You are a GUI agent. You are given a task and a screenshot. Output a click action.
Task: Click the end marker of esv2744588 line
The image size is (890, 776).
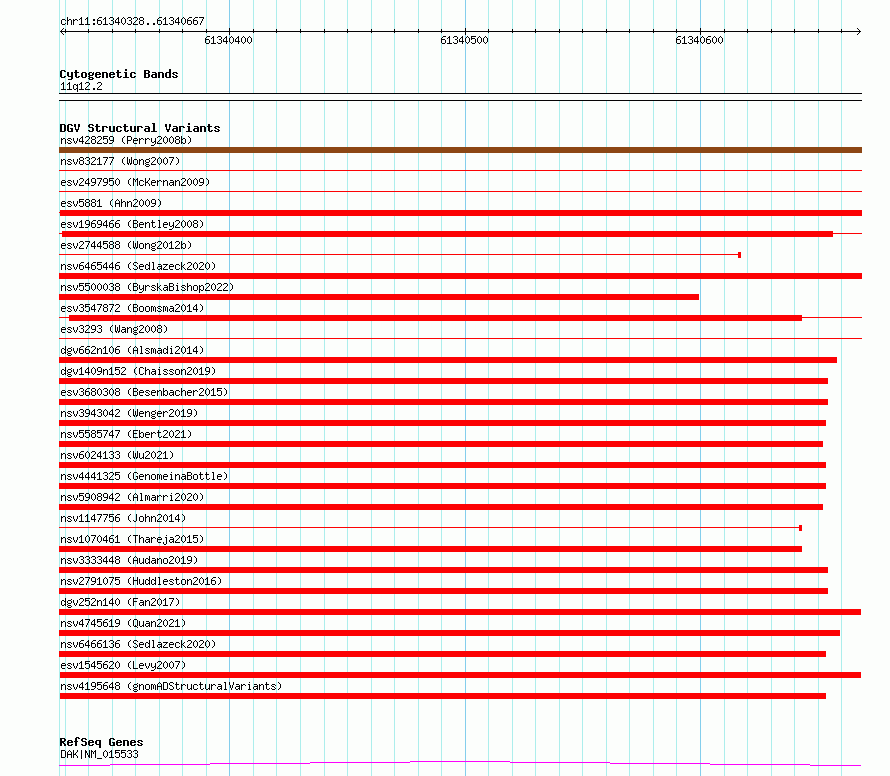coord(739,255)
